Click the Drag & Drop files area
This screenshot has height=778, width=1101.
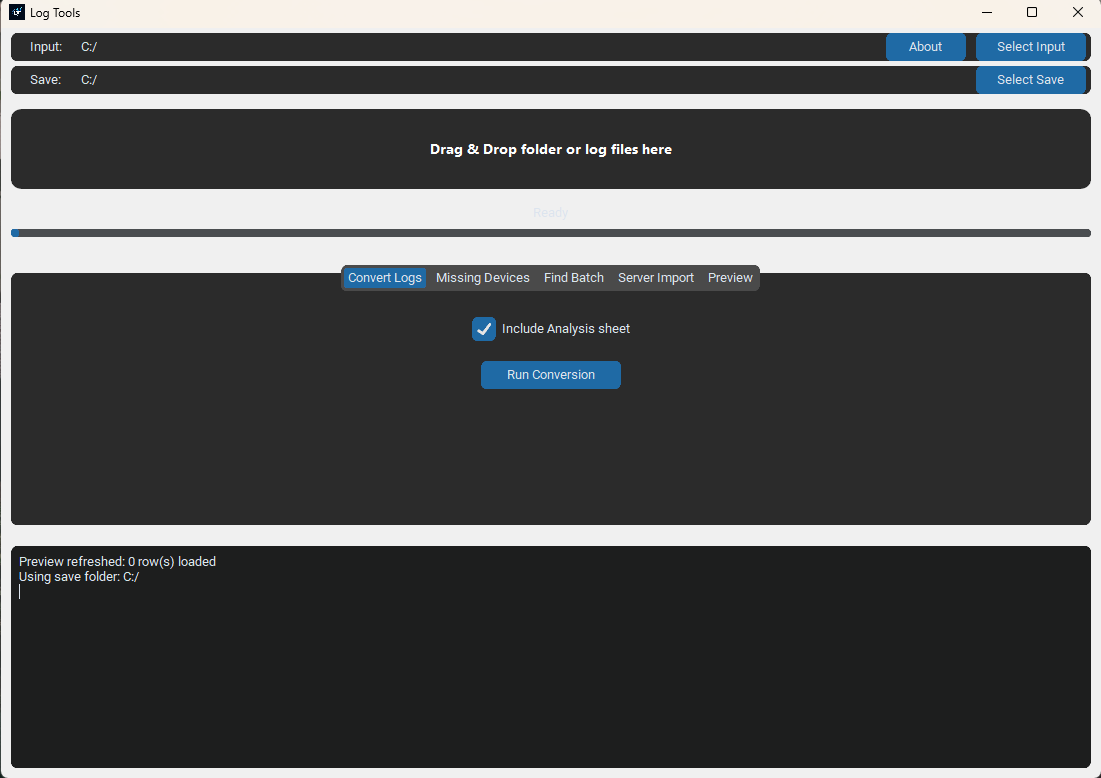[550, 149]
